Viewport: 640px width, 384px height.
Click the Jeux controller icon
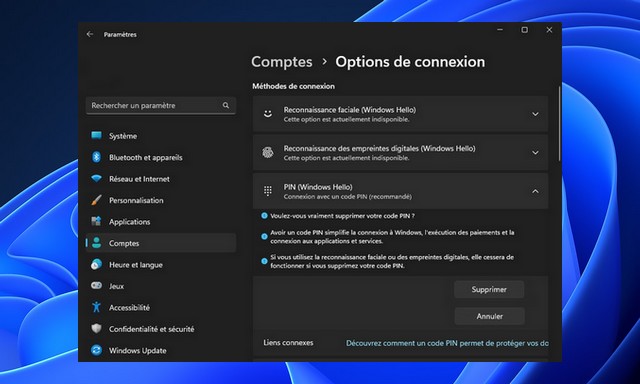point(96,286)
